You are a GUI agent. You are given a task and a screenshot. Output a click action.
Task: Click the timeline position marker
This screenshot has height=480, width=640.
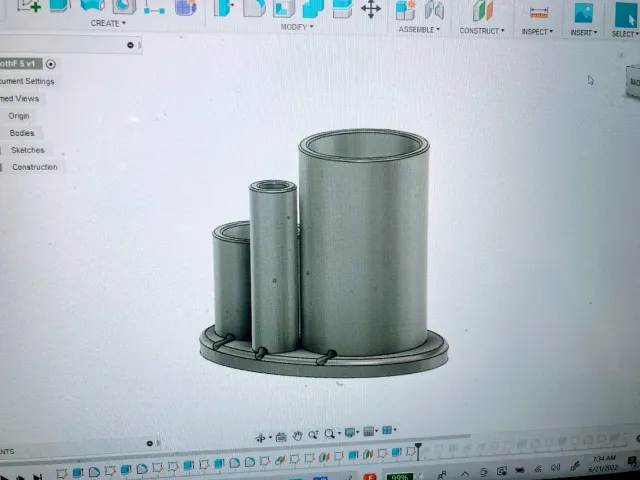(418, 450)
